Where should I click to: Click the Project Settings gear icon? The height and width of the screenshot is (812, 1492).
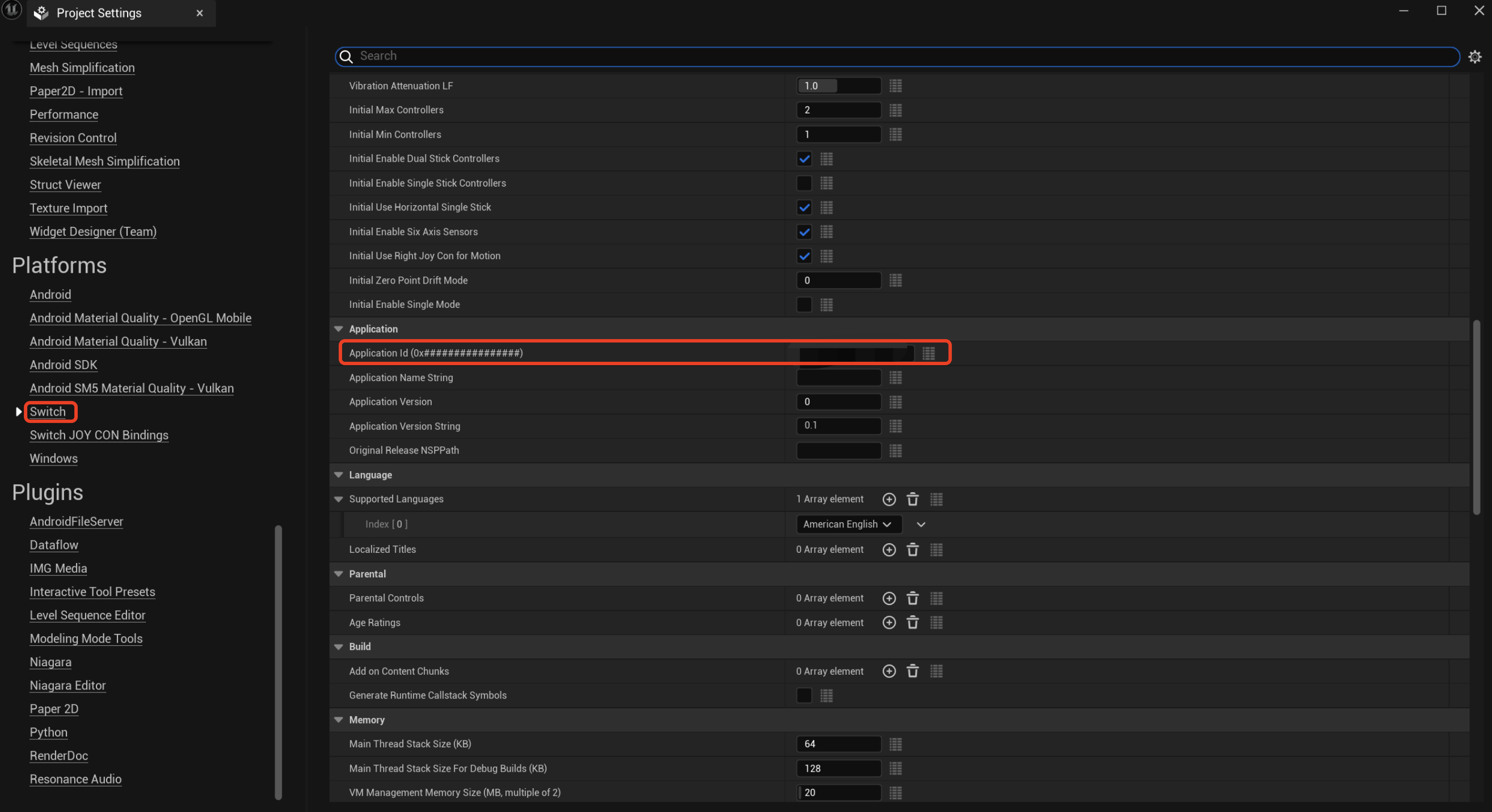coord(1475,56)
